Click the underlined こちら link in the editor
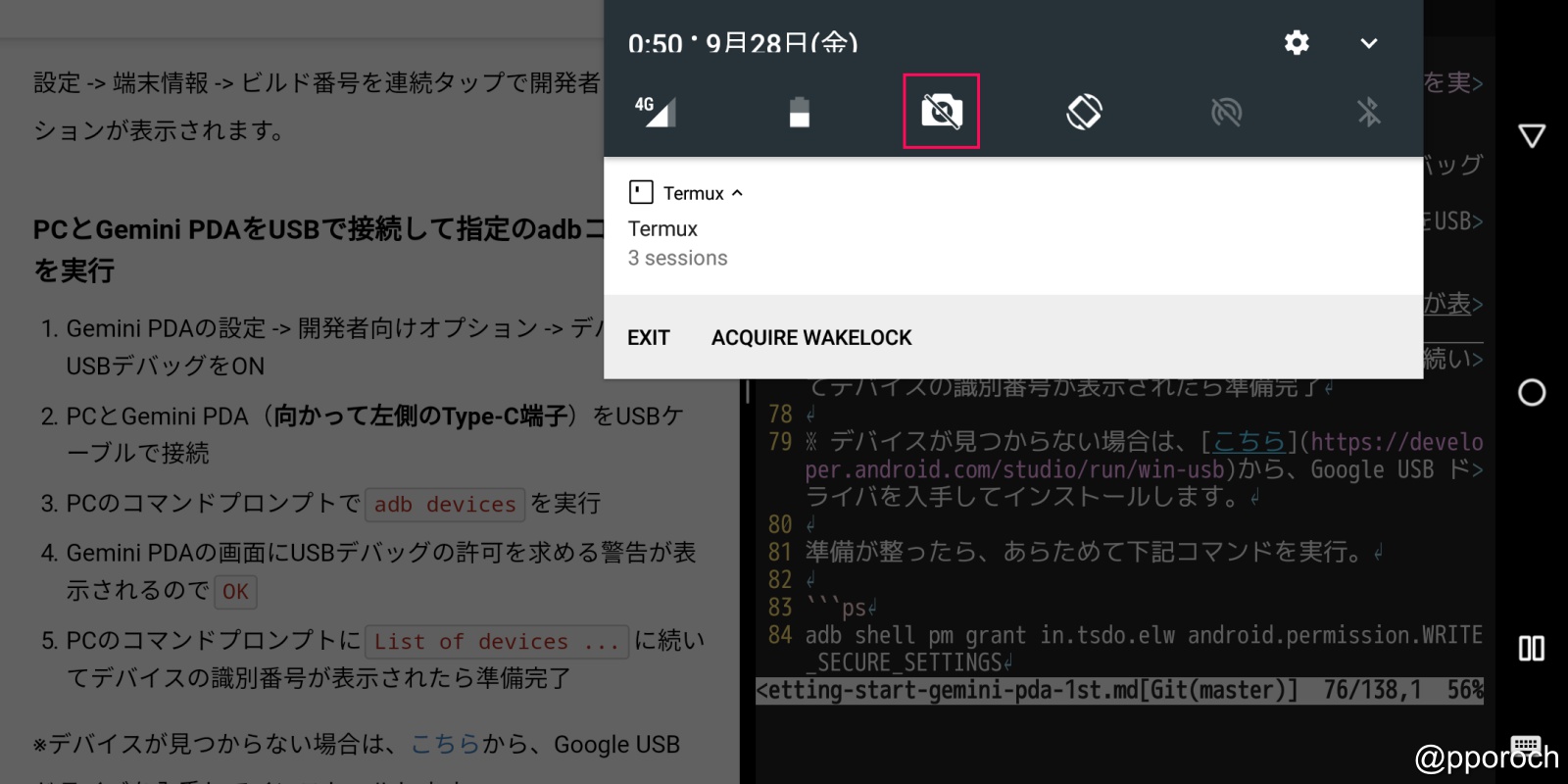This screenshot has width=1568, height=784. pos(1249,442)
